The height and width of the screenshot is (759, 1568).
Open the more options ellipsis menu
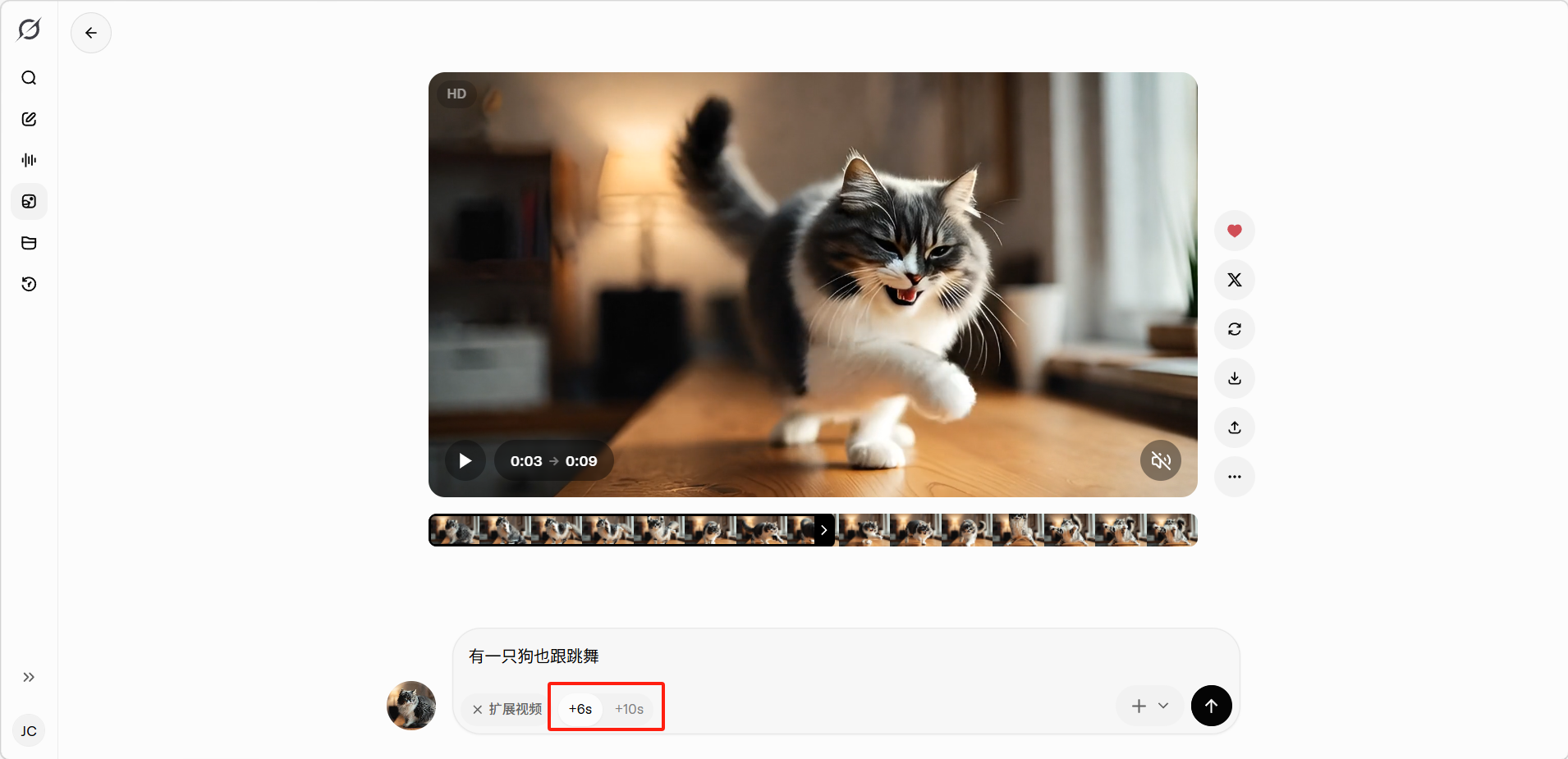1234,477
